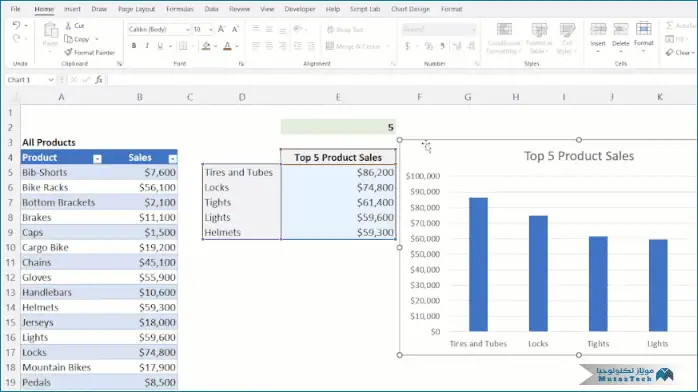Select the bottom align icon
The image size is (698, 392).
click(283, 29)
